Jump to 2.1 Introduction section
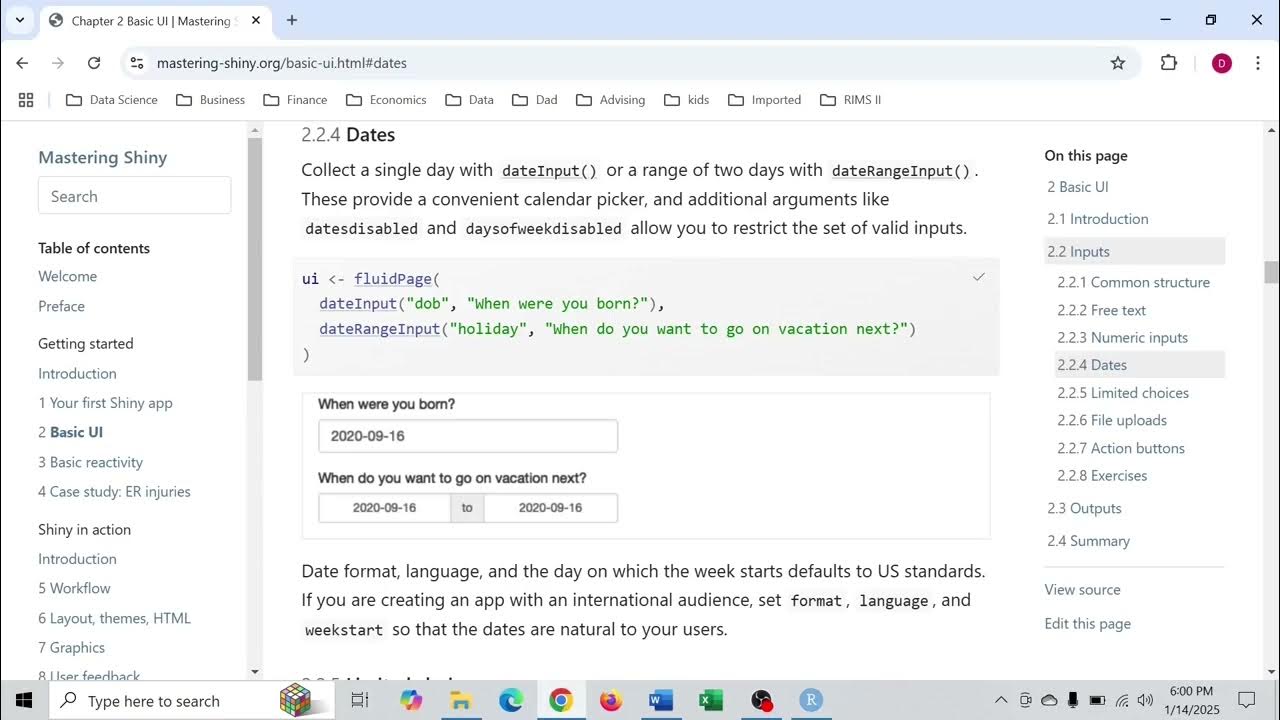The image size is (1280, 720). tap(1097, 219)
